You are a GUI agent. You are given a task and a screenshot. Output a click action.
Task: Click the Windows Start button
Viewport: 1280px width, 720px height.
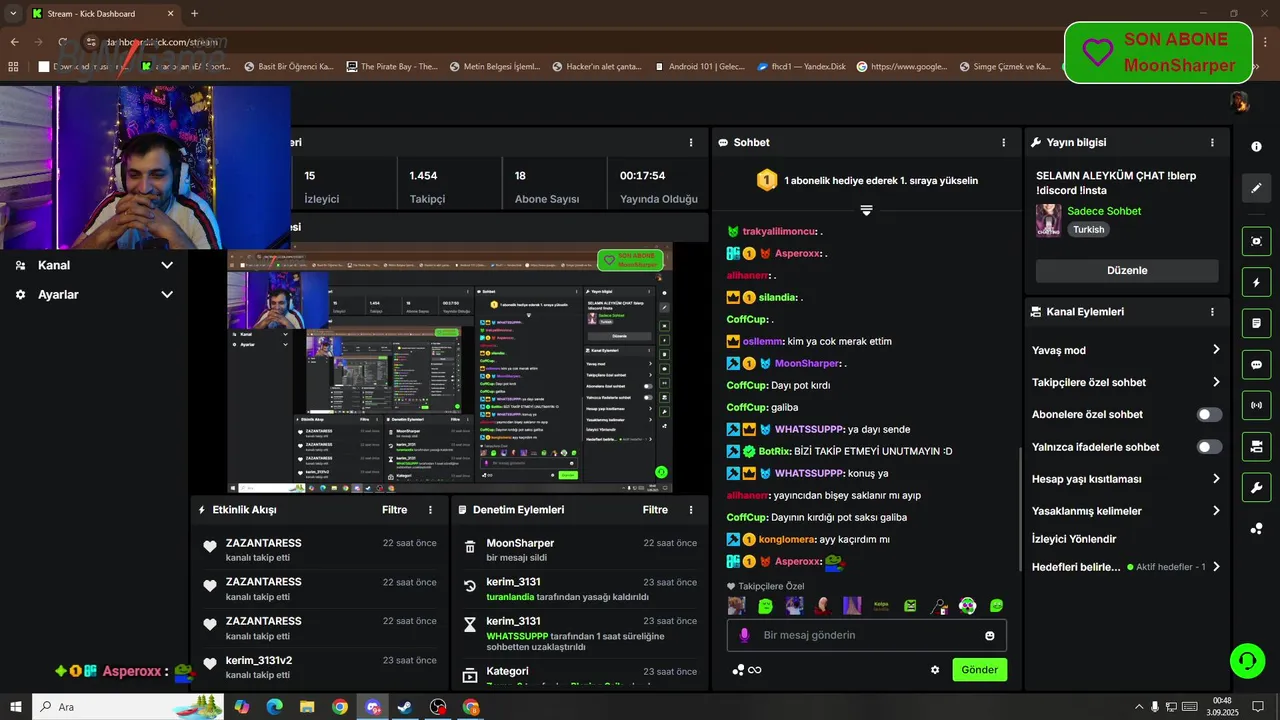click(16, 707)
